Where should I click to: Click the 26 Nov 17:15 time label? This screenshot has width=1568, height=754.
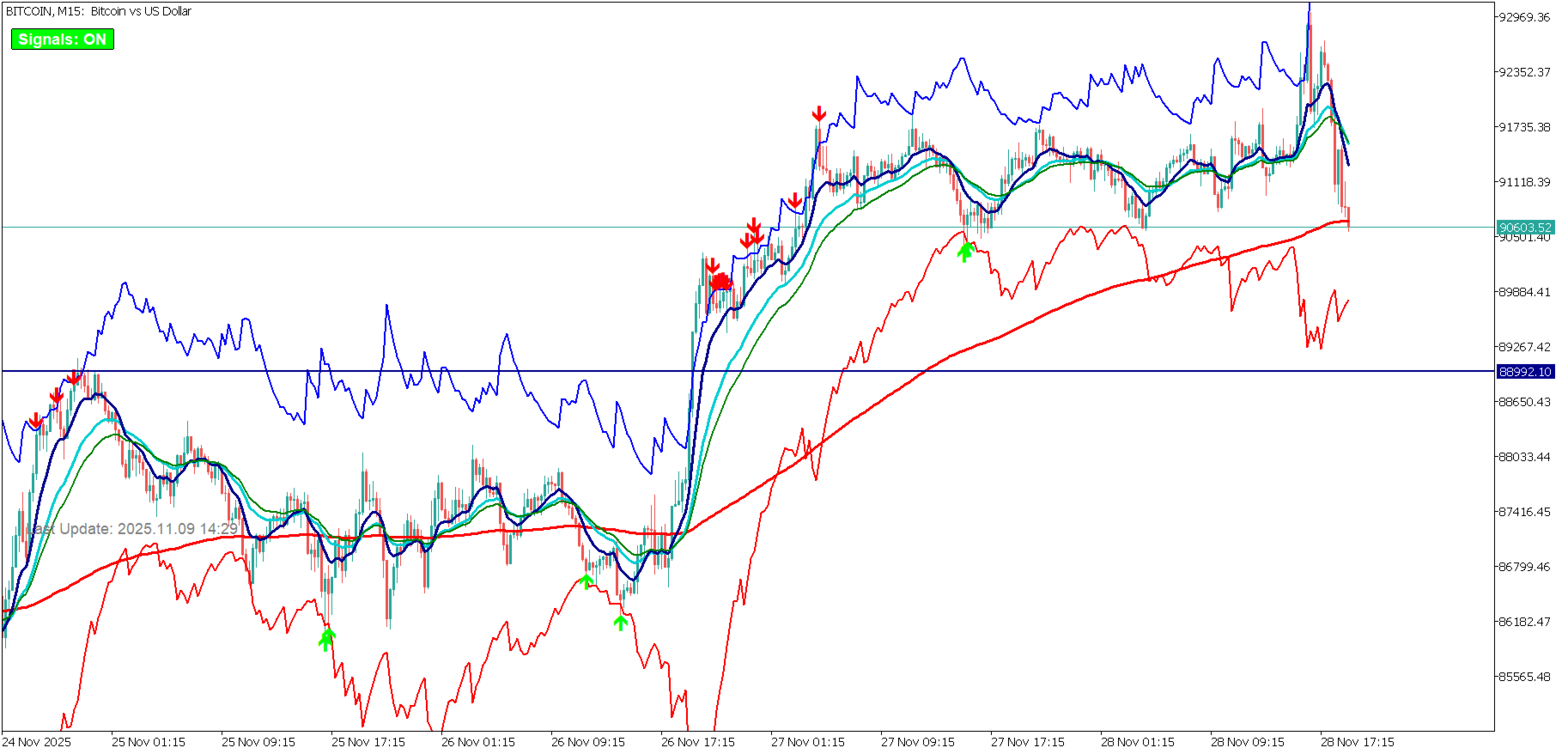698,742
